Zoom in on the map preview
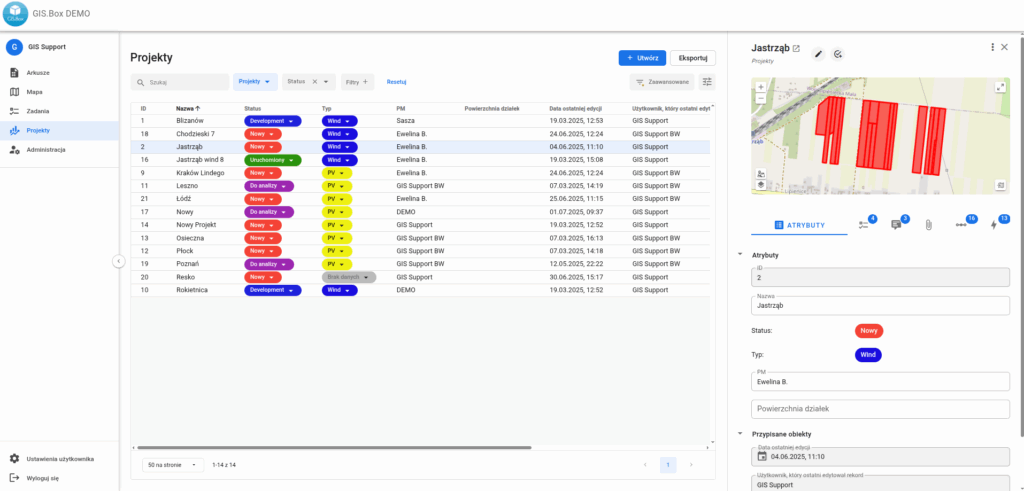The width and height of the screenshot is (1024, 491). point(761,87)
